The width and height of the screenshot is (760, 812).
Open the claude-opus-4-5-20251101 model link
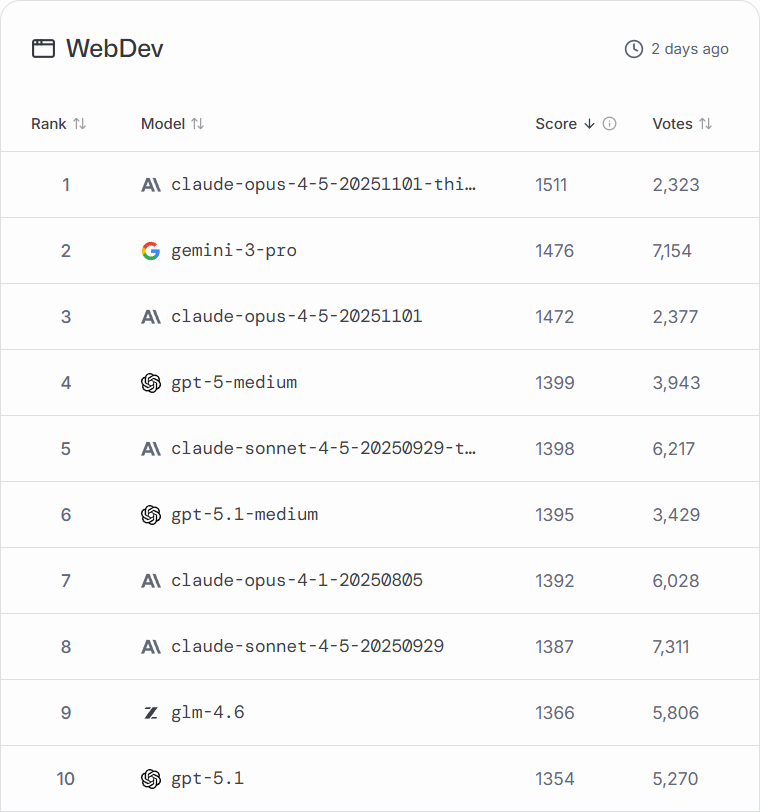click(296, 317)
